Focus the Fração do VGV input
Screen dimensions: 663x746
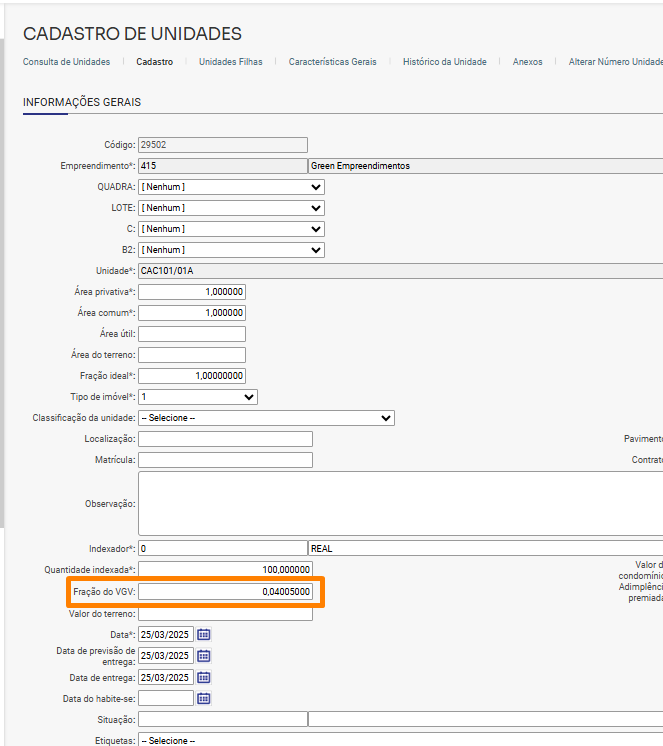(225, 591)
